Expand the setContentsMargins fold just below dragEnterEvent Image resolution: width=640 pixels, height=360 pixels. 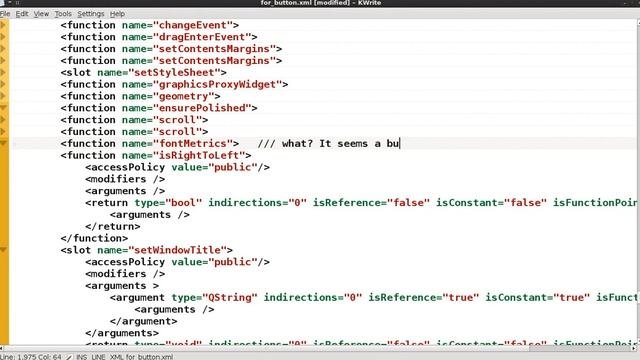click(3, 49)
